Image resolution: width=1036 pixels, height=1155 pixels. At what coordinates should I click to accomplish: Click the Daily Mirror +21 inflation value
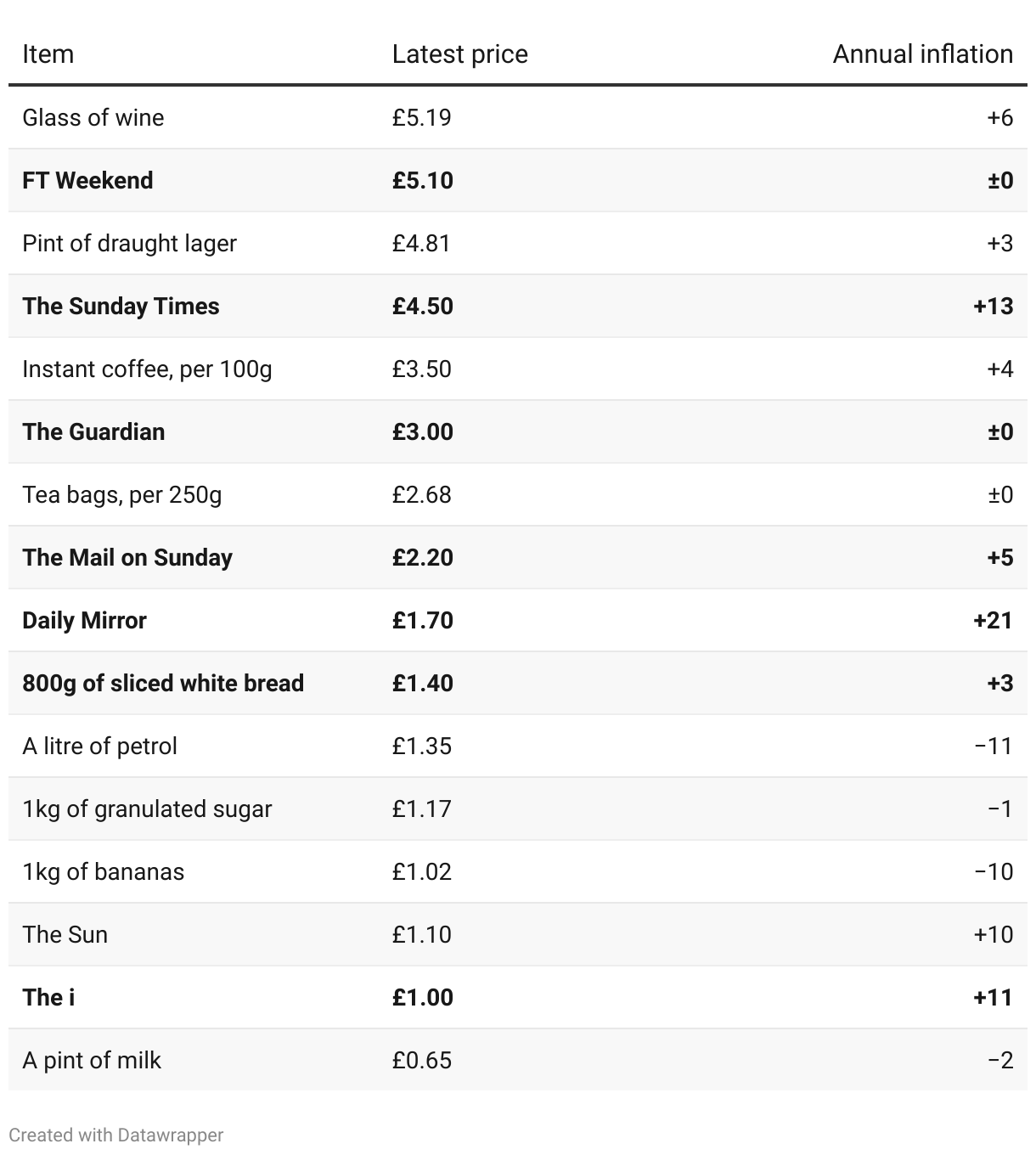[x=993, y=620]
